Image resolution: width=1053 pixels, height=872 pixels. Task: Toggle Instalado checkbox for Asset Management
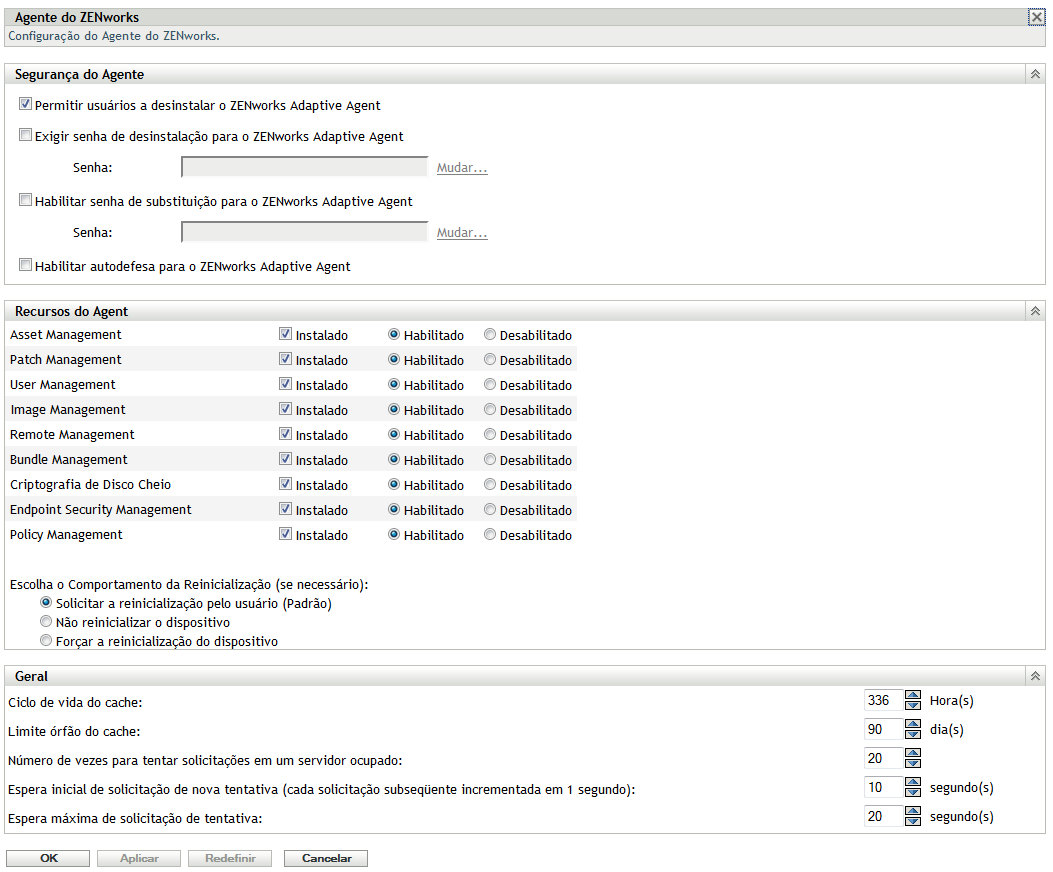(285, 334)
